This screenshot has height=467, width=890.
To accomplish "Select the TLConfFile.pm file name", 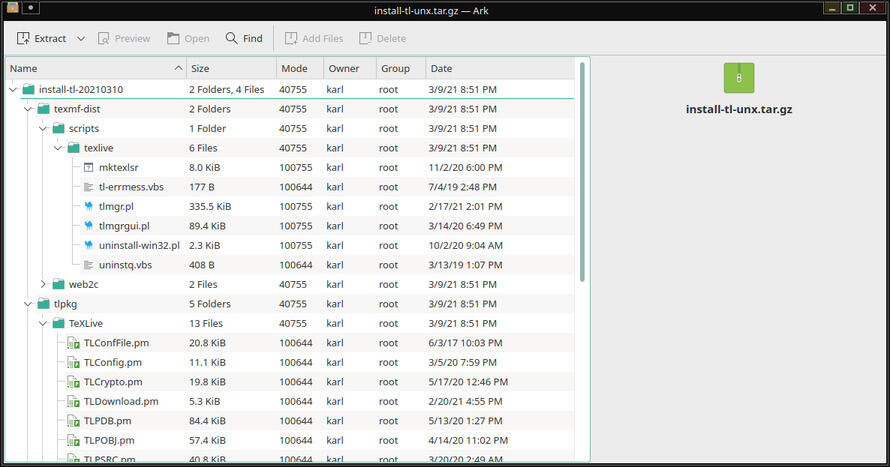I will tap(116, 343).
